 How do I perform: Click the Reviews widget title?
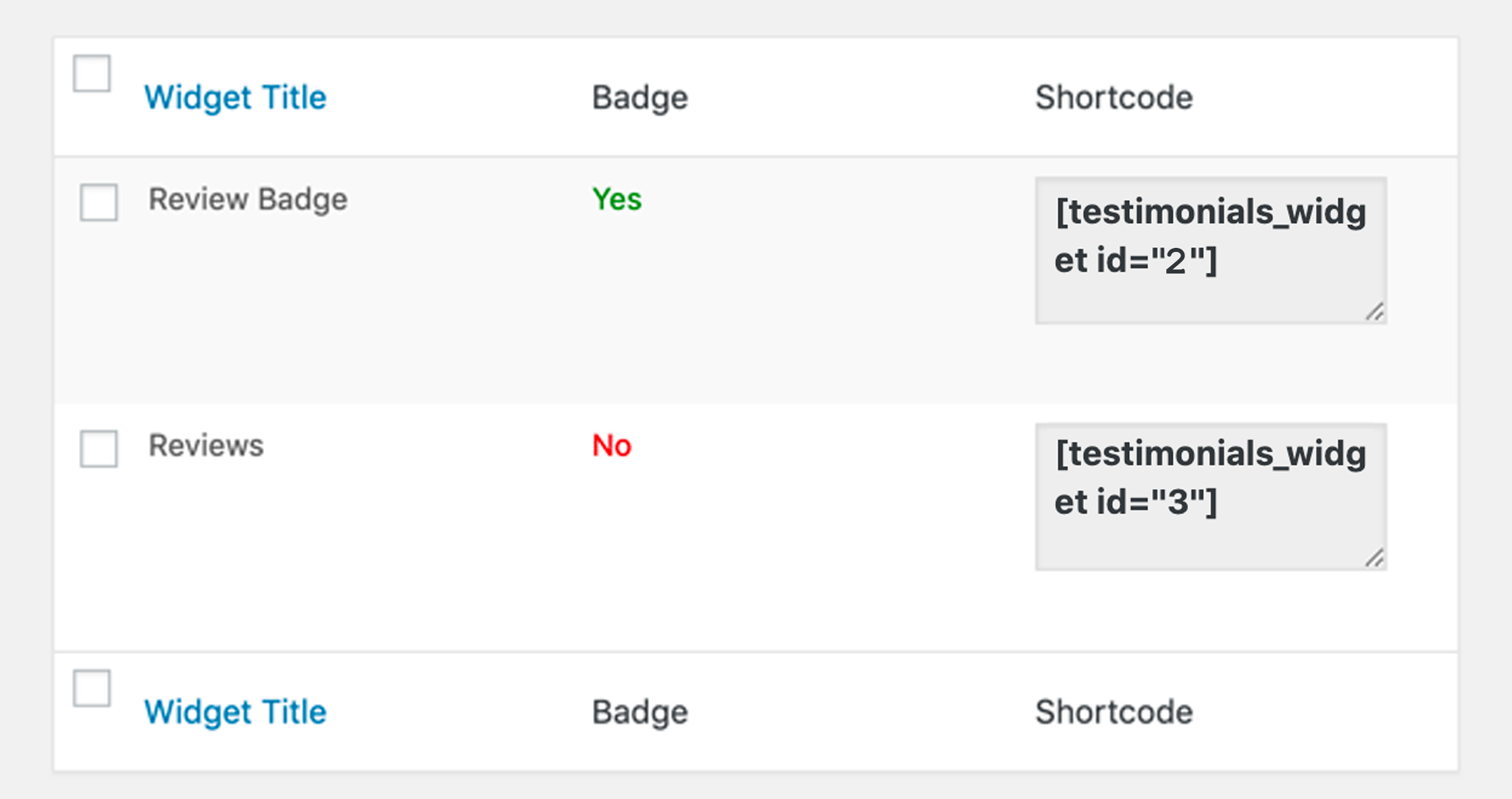tap(206, 446)
